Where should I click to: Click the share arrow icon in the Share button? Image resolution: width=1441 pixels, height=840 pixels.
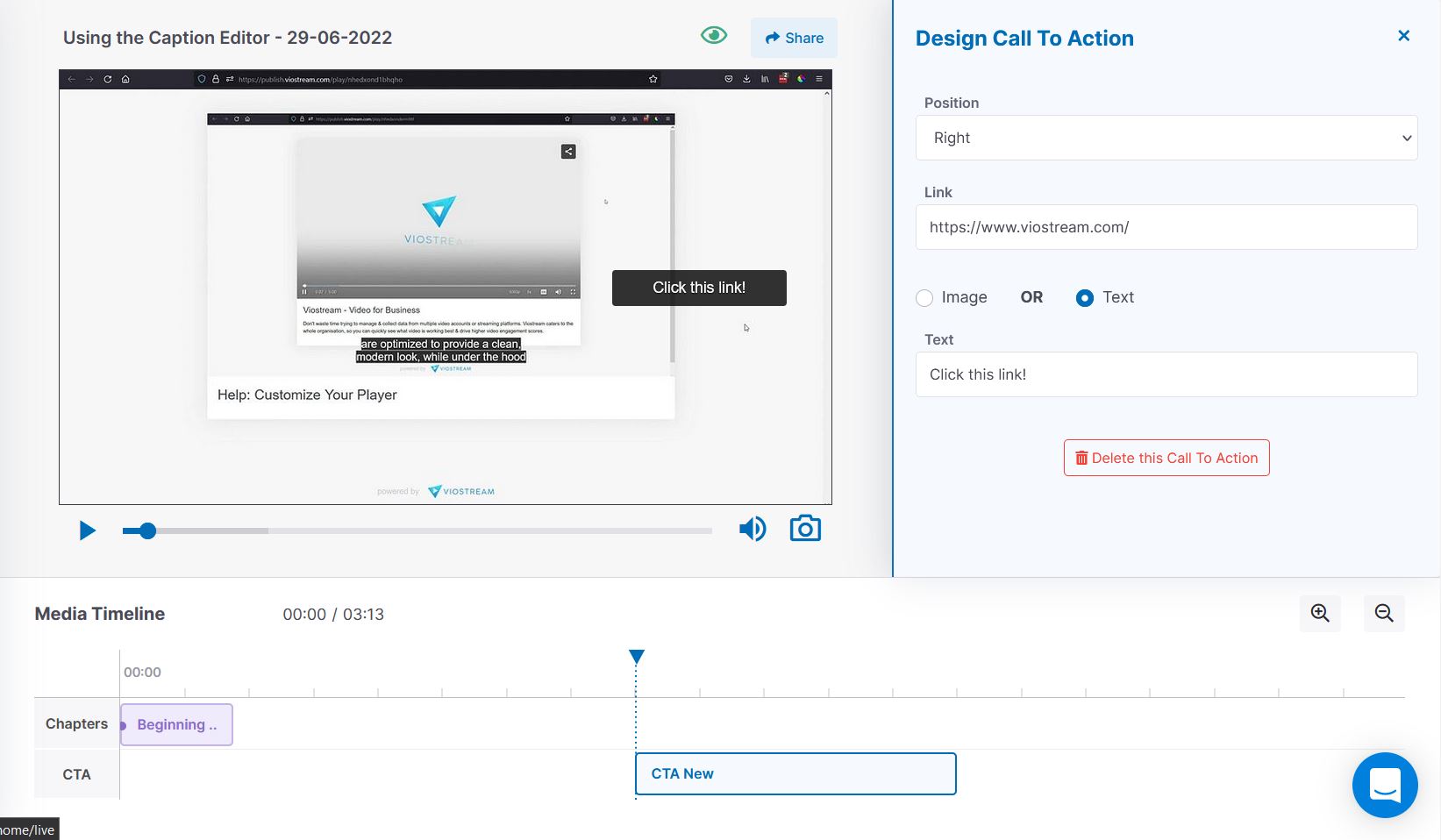pyautogui.click(x=772, y=38)
